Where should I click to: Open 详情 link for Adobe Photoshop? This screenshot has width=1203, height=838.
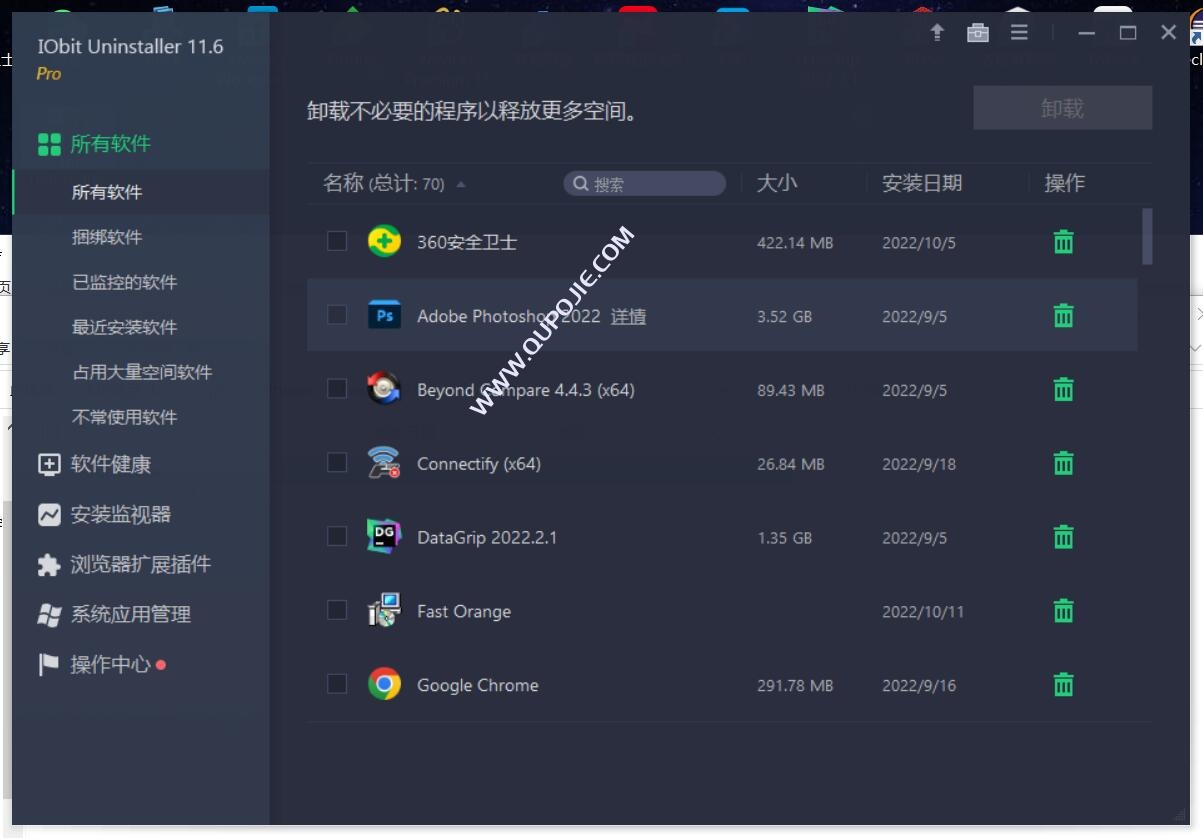(x=628, y=316)
